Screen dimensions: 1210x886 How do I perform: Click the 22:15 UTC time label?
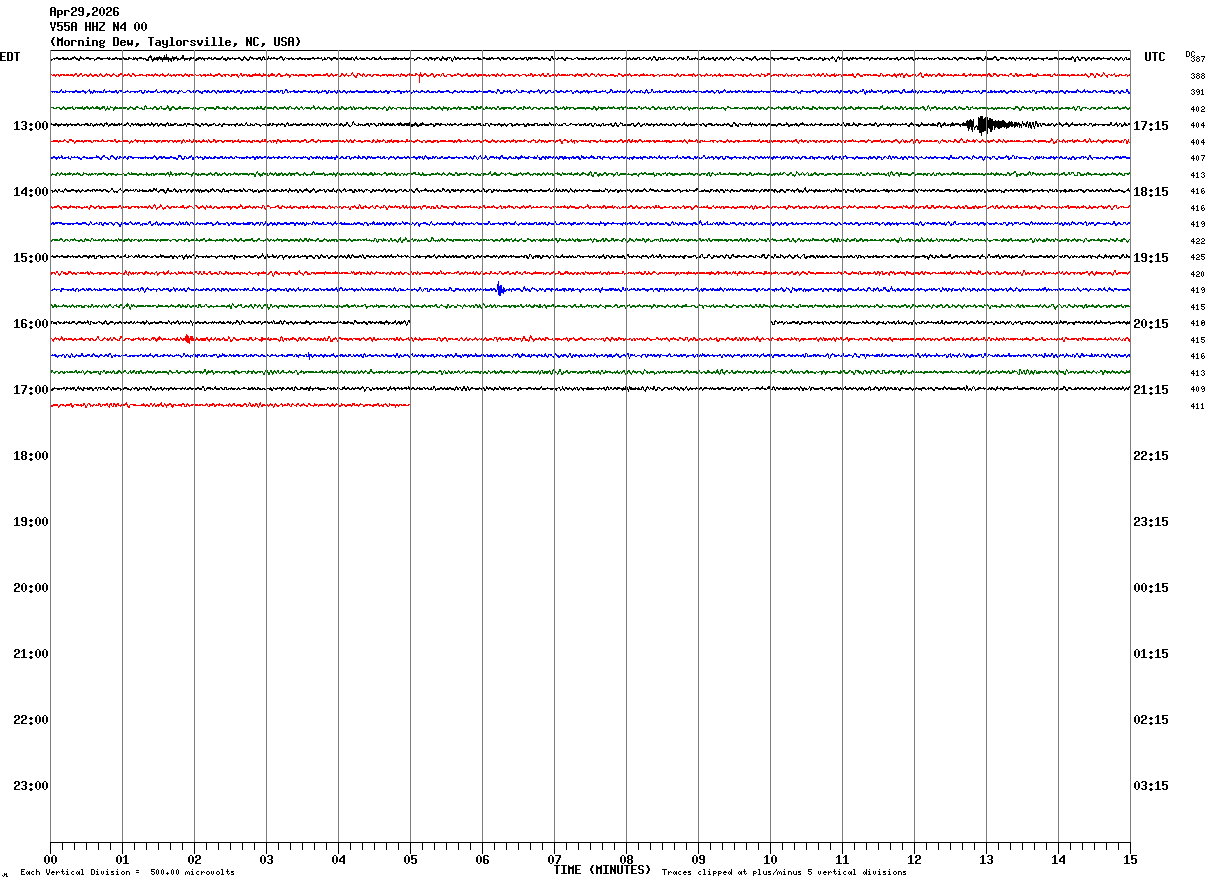click(x=1151, y=456)
